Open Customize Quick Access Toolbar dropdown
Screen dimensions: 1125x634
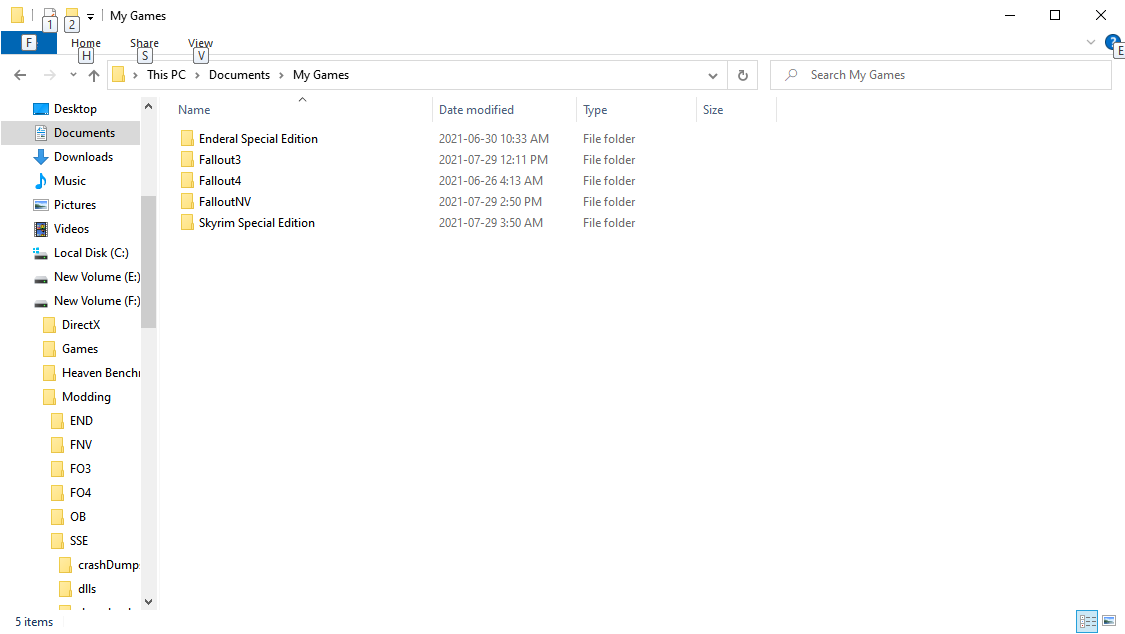pos(90,16)
